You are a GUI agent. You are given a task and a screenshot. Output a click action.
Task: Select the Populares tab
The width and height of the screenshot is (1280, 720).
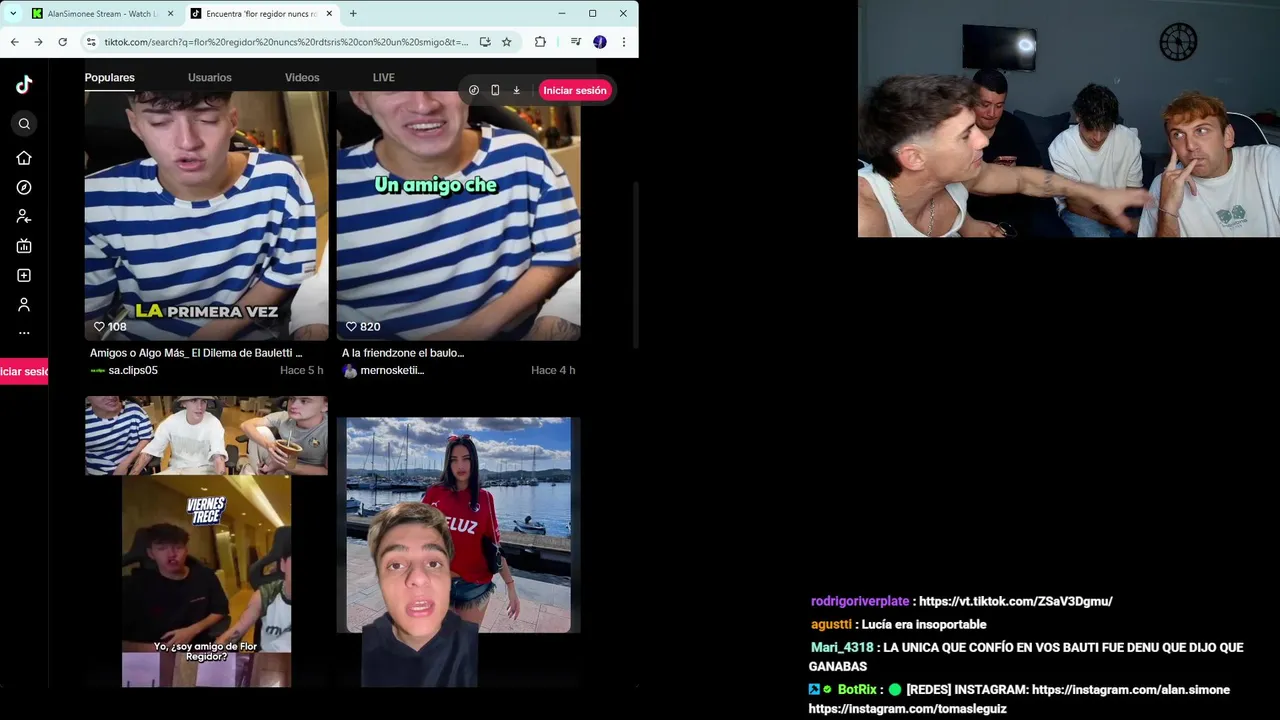tap(109, 78)
